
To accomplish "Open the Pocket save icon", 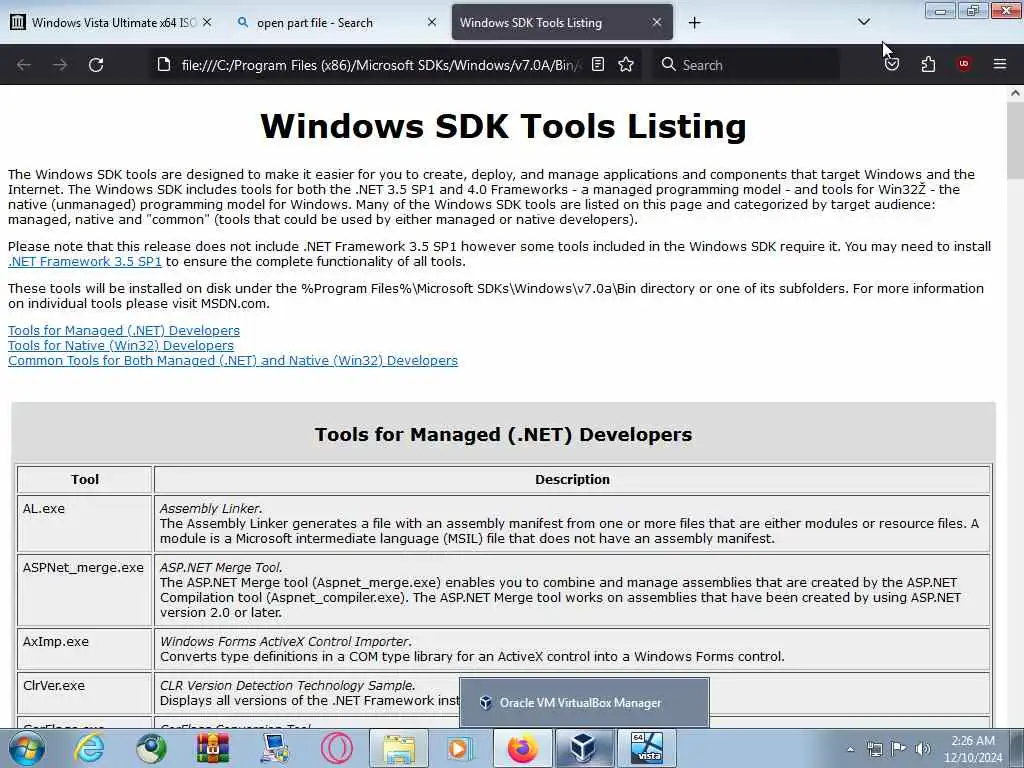I will [892, 64].
